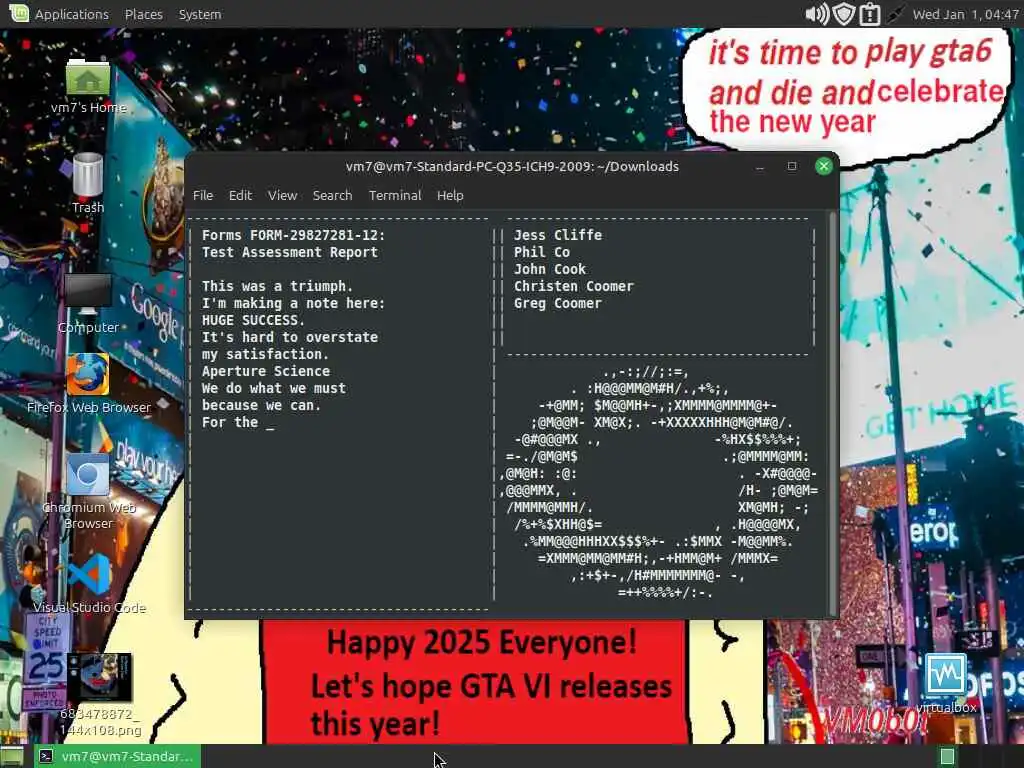Viewport: 1024px width, 768px height.
Task: Open the terminal Help menu
Action: pyautogui.click(x=450, y=195)
